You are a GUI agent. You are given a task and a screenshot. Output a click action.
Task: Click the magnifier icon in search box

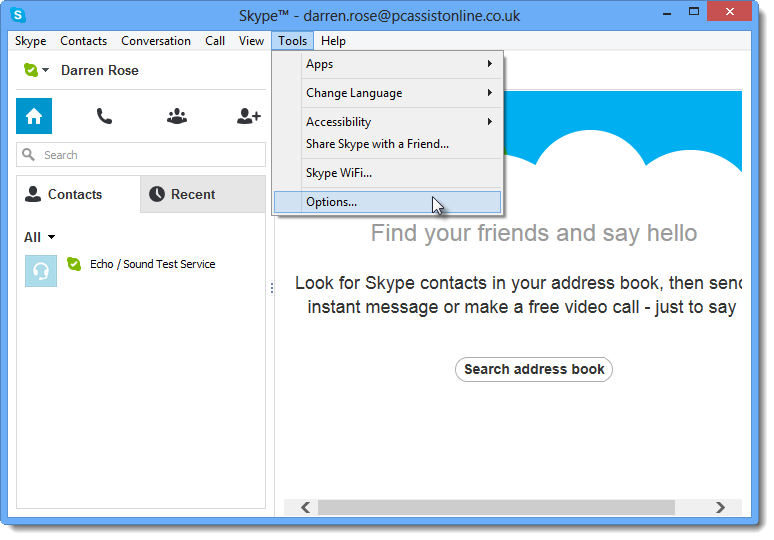[29, 155]
